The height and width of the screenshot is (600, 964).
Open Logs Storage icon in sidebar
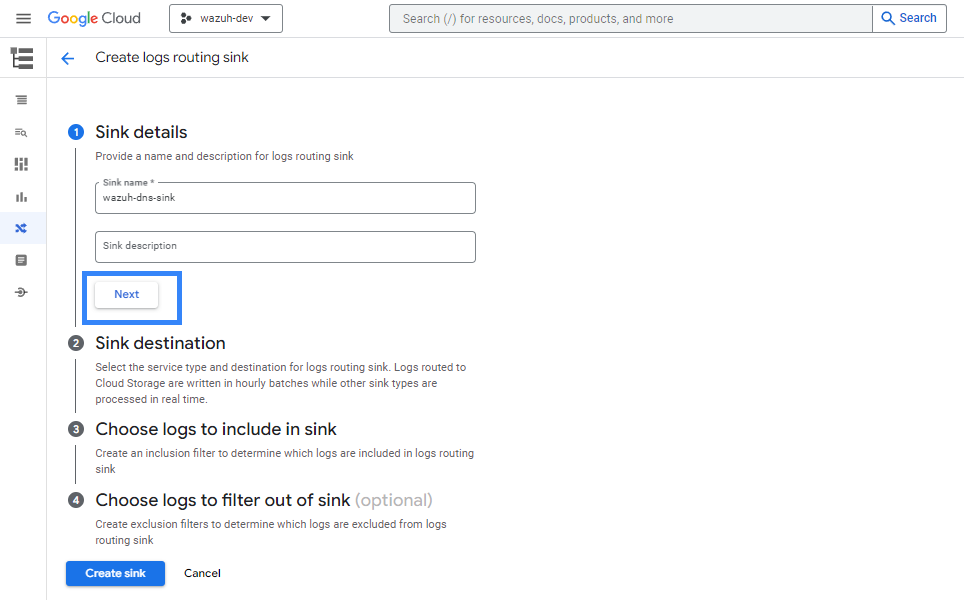pyautogui.click(x=22, y=260)
